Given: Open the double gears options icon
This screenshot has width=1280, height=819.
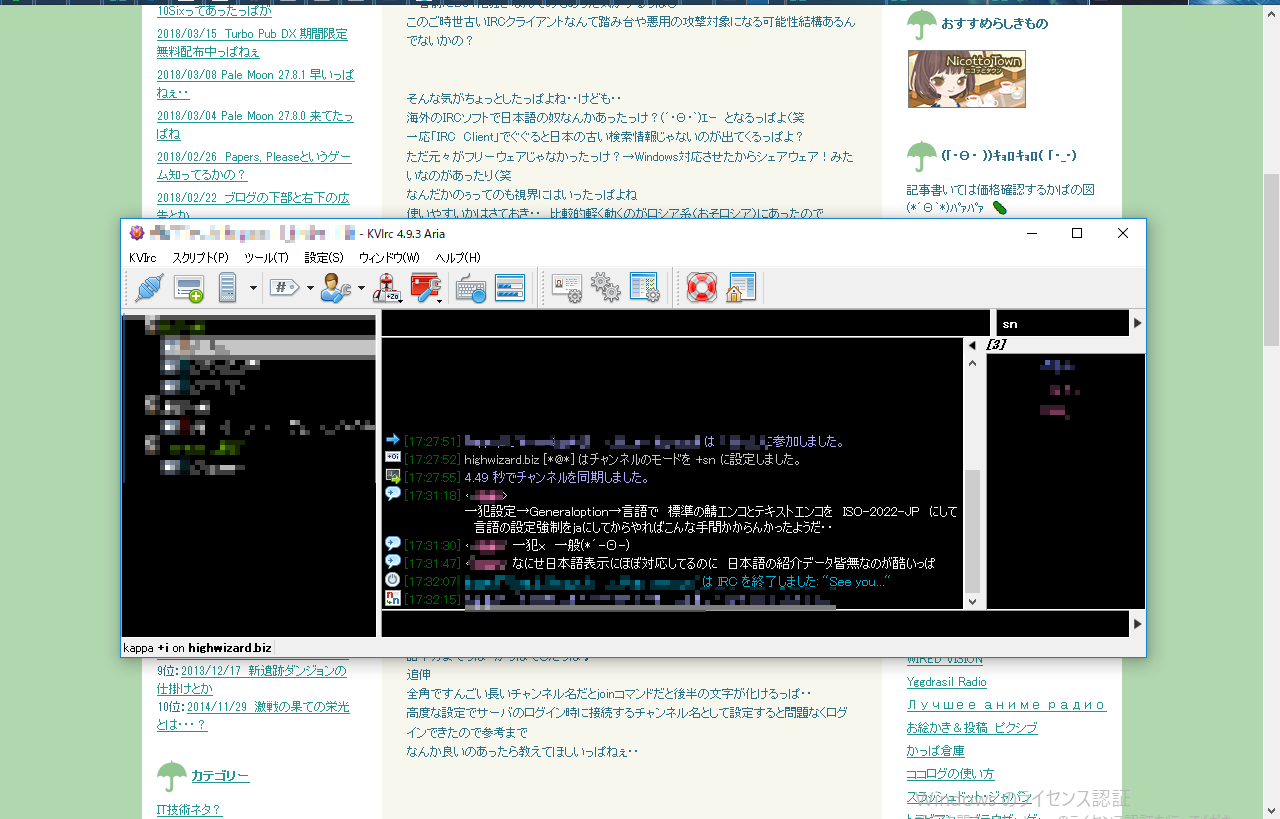Looking at the screenshot, I should coord(606,288).
